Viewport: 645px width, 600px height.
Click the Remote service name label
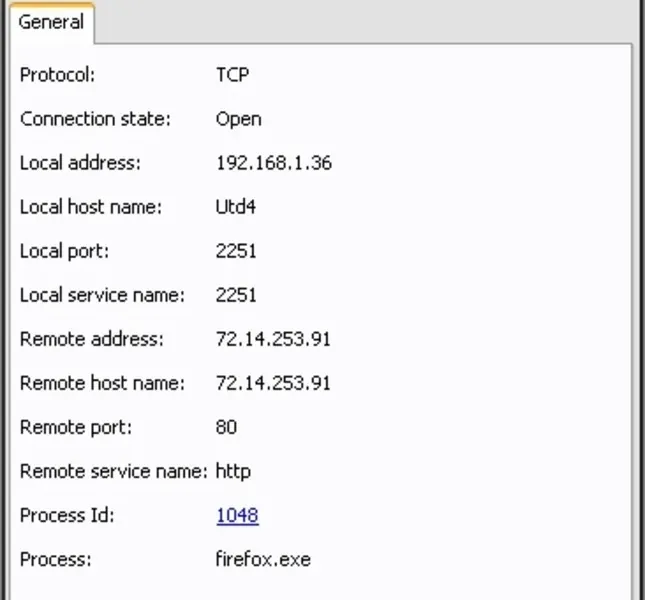click(113, 471)
